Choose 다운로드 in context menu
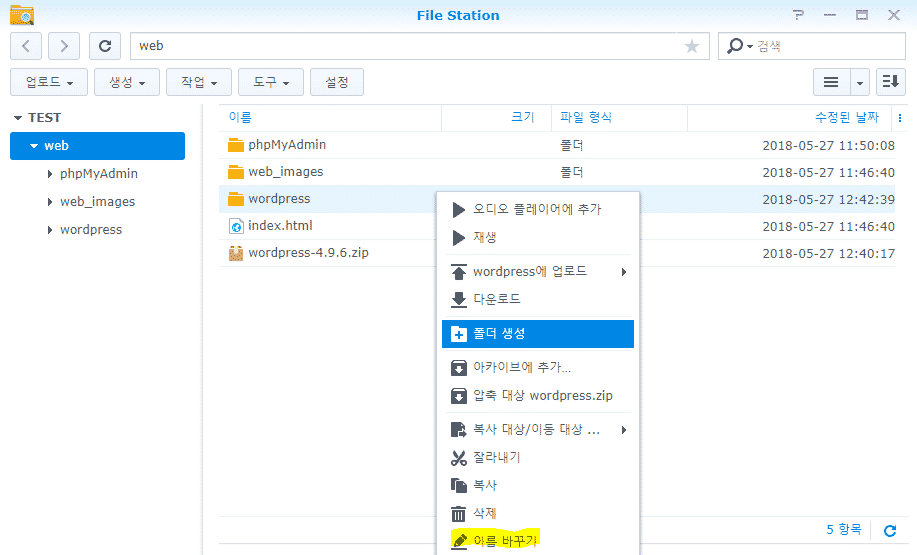 537,299
